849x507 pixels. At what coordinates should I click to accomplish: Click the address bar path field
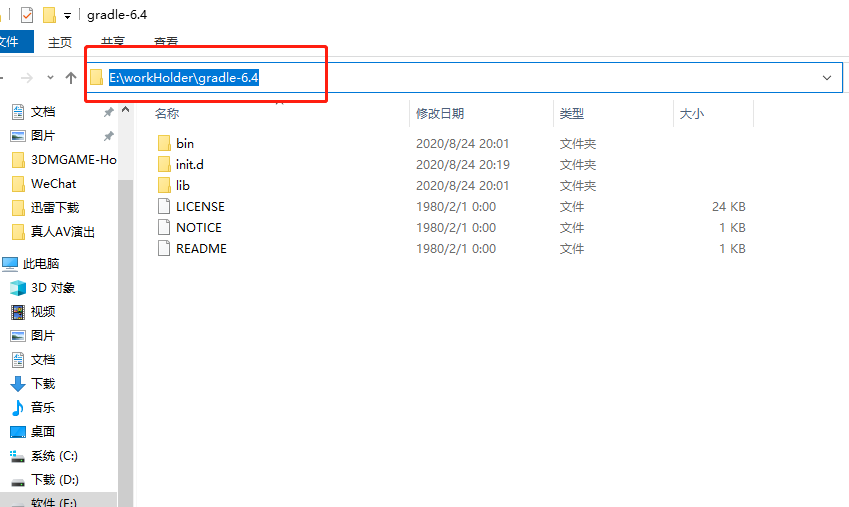tap(466, 77)
